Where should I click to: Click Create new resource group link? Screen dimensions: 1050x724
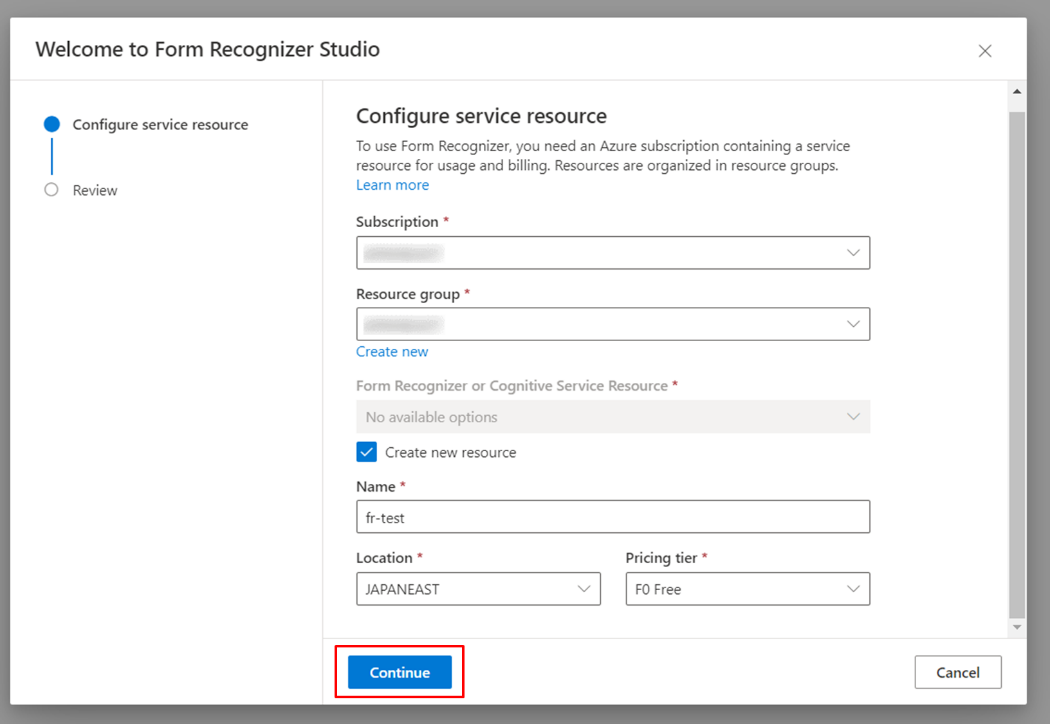click(392, 352)
